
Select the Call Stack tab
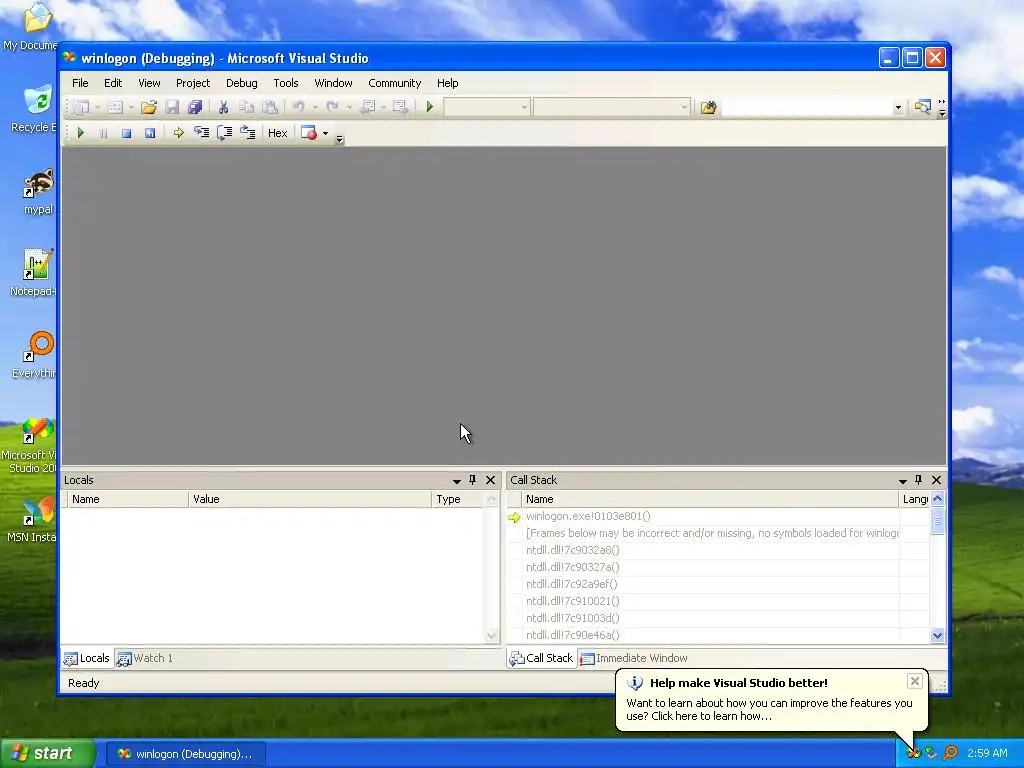click(x=541, y=658)
